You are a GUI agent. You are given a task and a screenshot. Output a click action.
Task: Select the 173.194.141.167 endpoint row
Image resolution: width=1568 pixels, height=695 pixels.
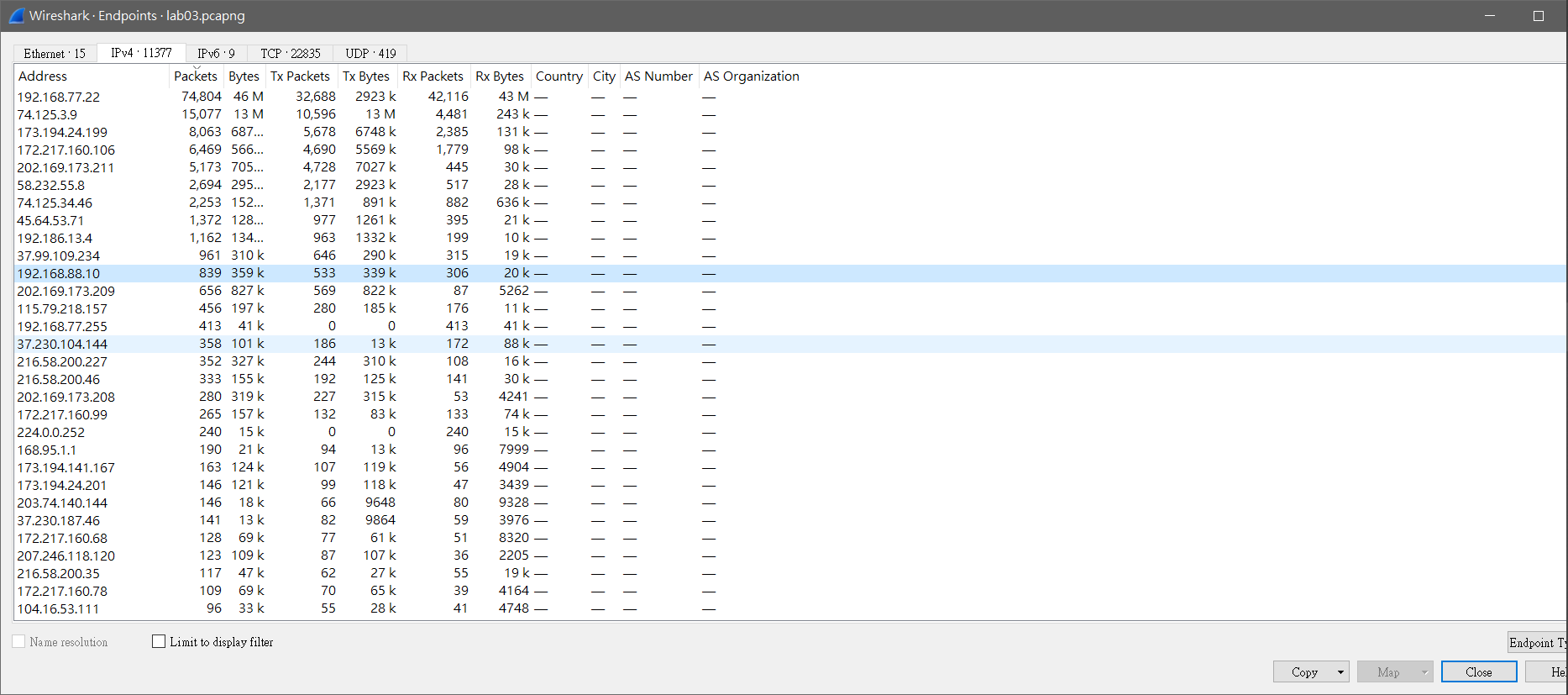click(x=789, y=467)
